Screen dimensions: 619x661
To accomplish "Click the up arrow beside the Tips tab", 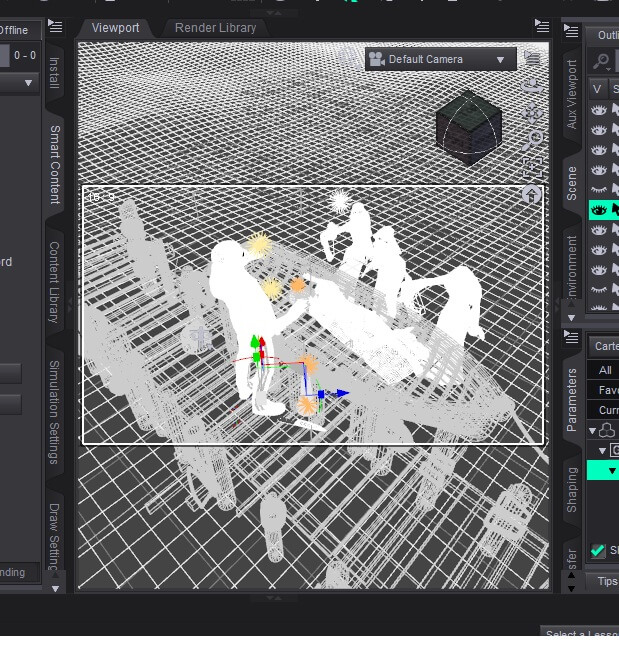I will click(571, 575).
